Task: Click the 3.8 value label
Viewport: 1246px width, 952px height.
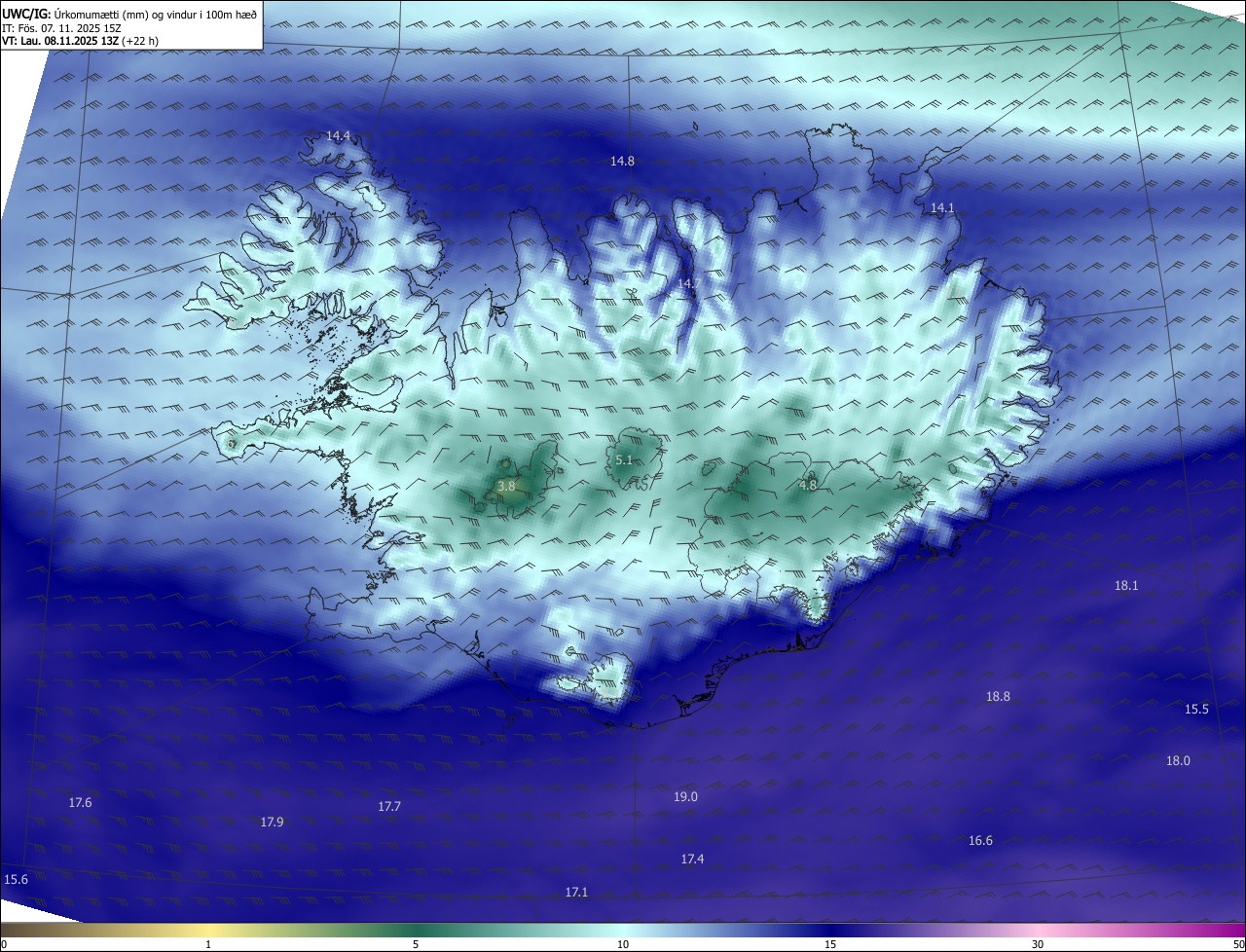Action: 506,486
